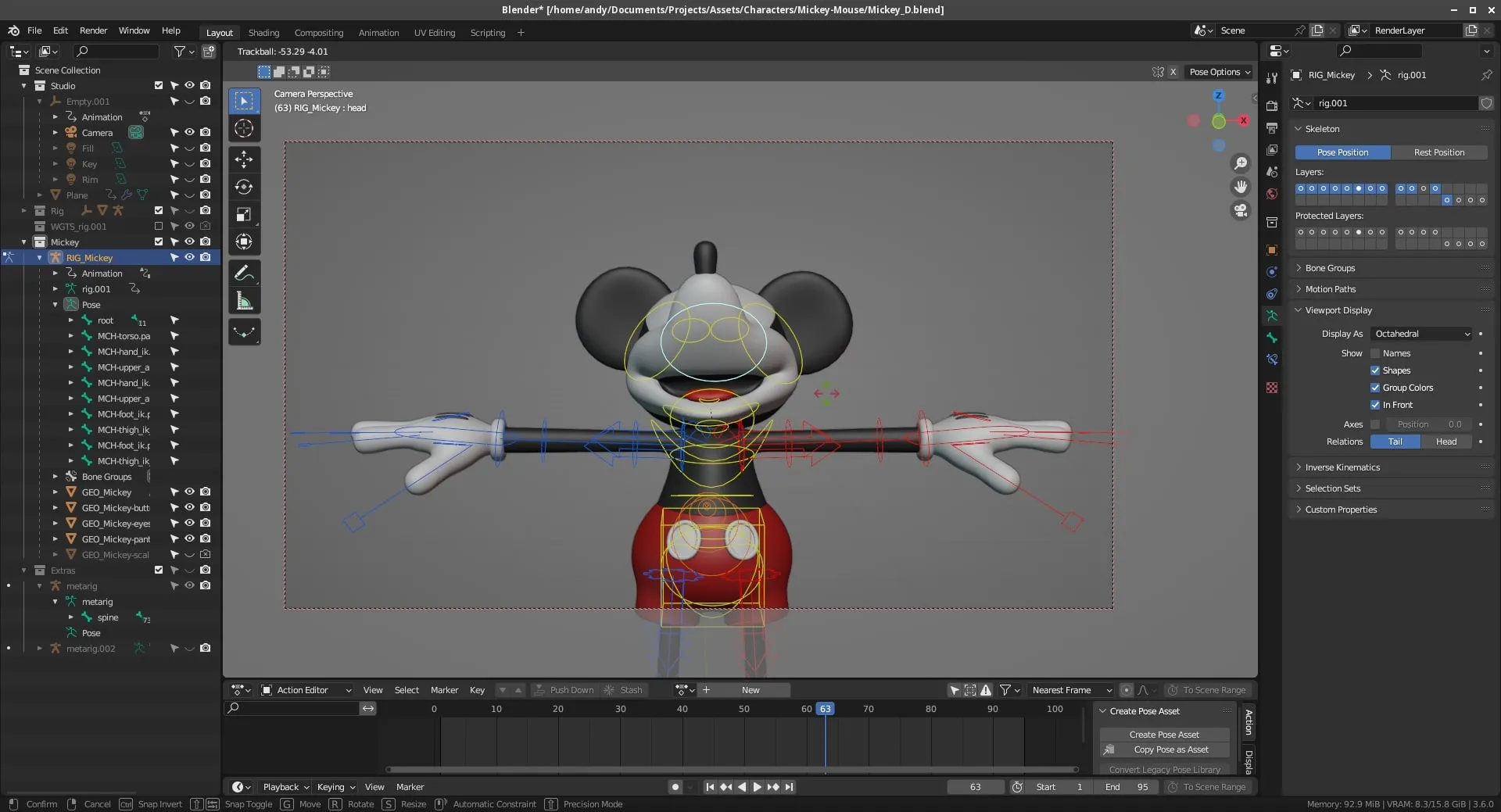Expand the Inverse Kinematics panel
Screen dimensions: 1501x812
pos(1342,467)
